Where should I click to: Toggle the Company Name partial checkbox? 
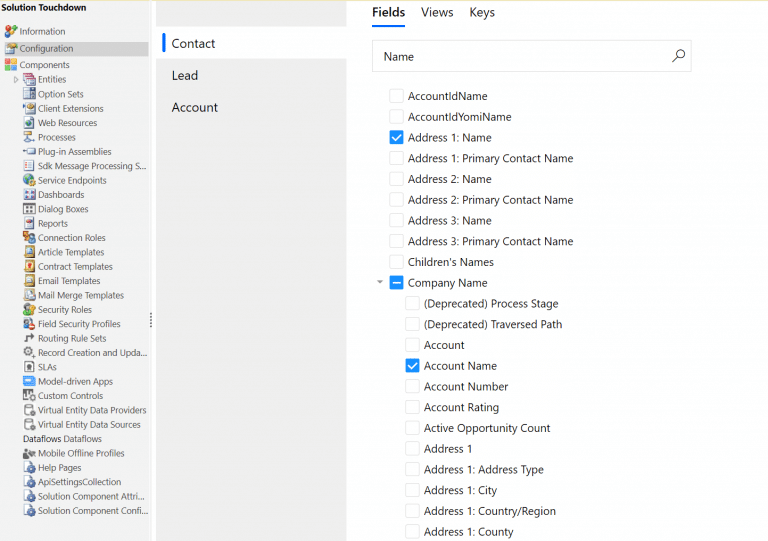[397, 283]
